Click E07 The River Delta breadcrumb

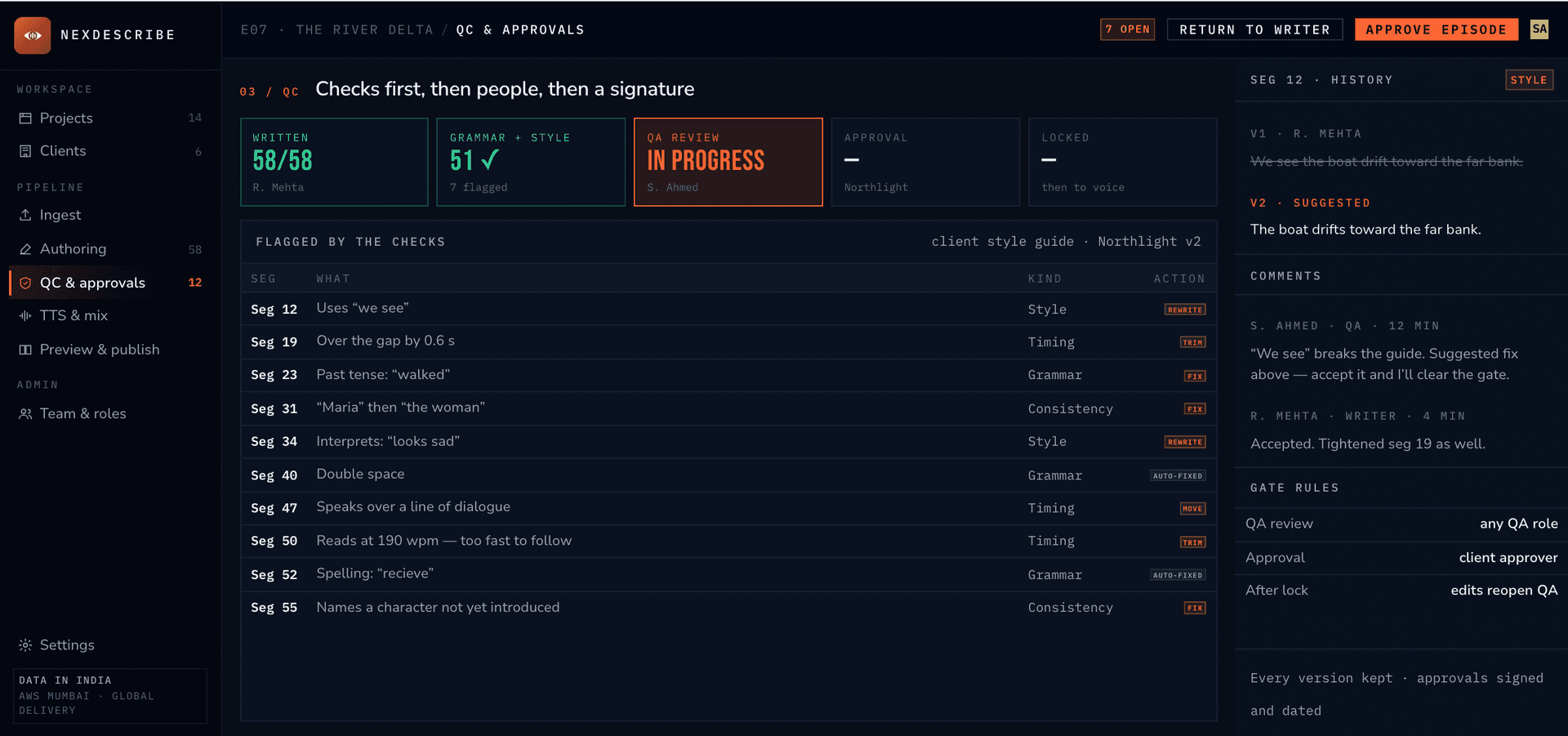click(x=336, y=29)
